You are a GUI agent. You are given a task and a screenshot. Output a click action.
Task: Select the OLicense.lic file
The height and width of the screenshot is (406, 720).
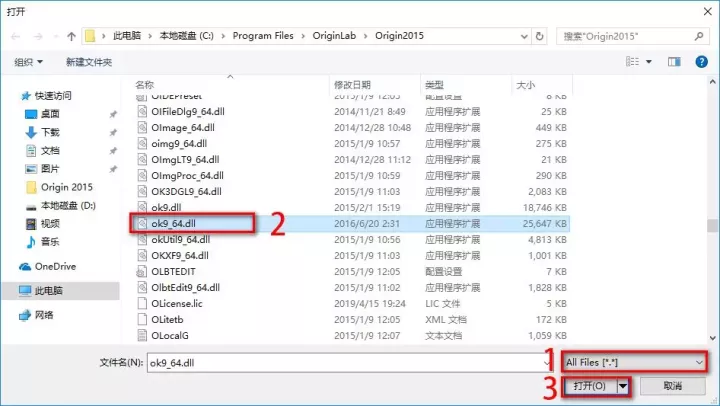pos(177,303)
